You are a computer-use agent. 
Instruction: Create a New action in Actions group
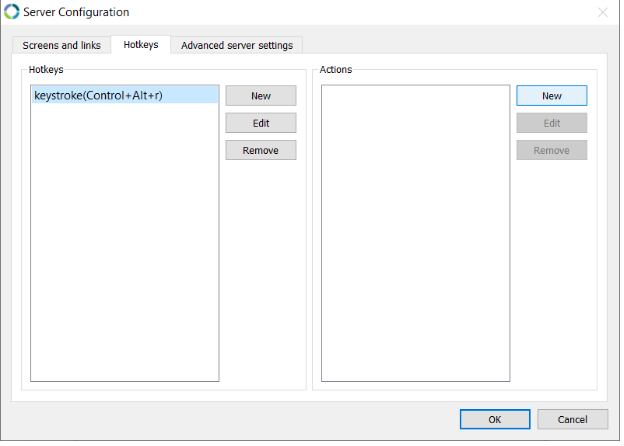pyautogui.click(x=552, y=96)
